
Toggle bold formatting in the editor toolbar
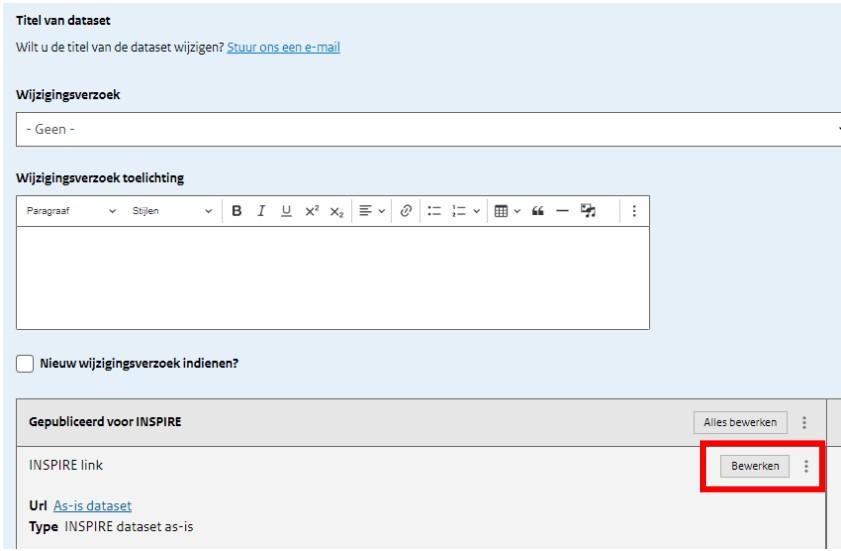[x=237, y=211]
